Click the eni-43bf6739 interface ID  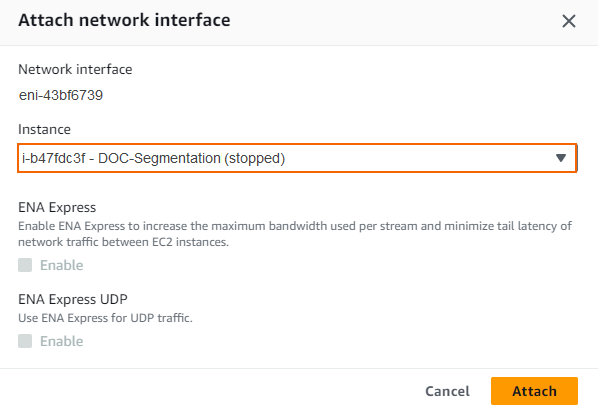tap(61, 95)
